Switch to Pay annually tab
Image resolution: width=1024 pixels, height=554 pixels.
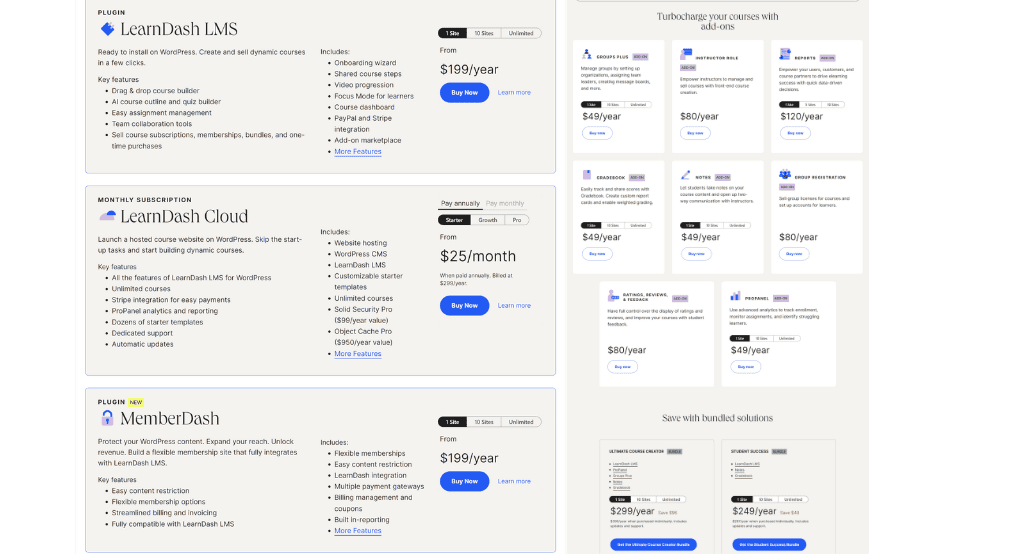(460, 203)
